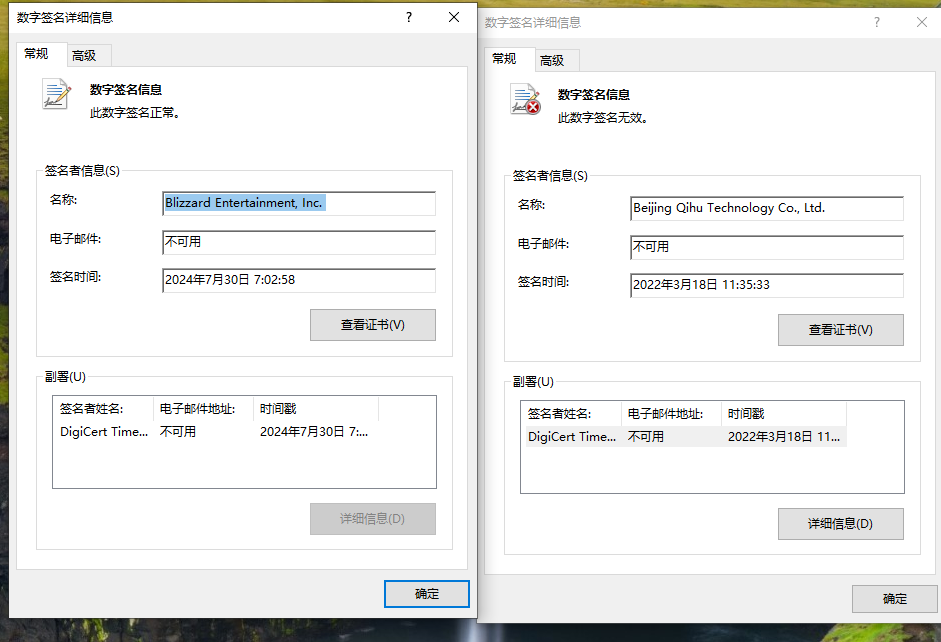Click 查看证书(V) button for Blizzard signature
Screen dimensions: 941x642
[x=373, y=325]
